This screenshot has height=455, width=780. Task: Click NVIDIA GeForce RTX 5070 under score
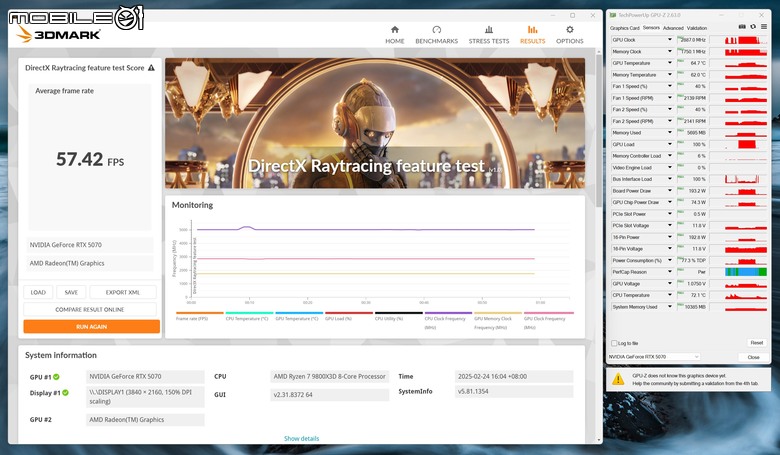(90, 245)
